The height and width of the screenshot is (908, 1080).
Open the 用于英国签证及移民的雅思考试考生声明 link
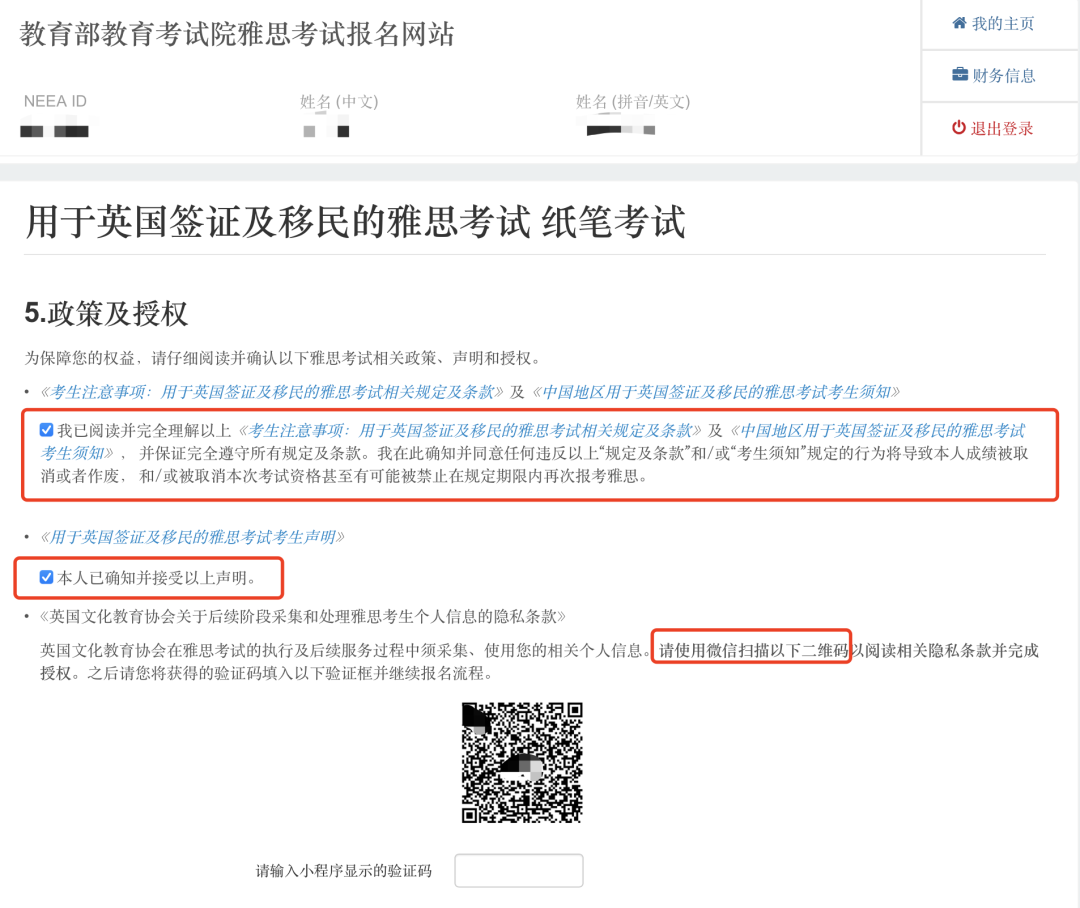pos(197,537)
